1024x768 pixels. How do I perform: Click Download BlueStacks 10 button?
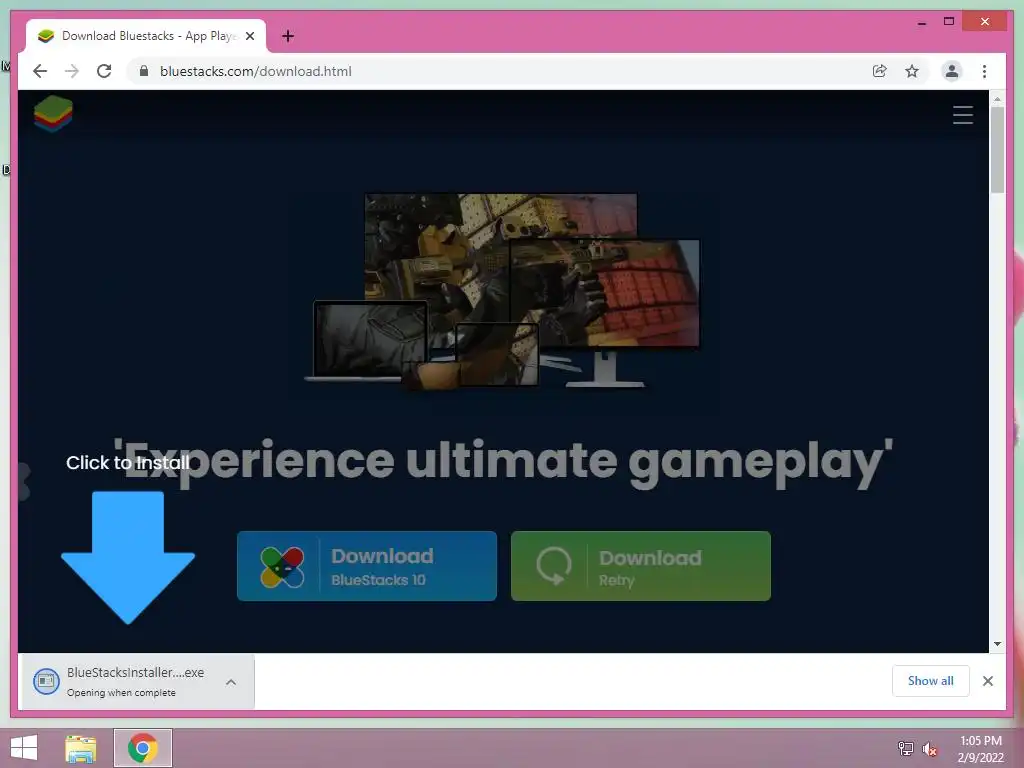[x=367, y=566]
